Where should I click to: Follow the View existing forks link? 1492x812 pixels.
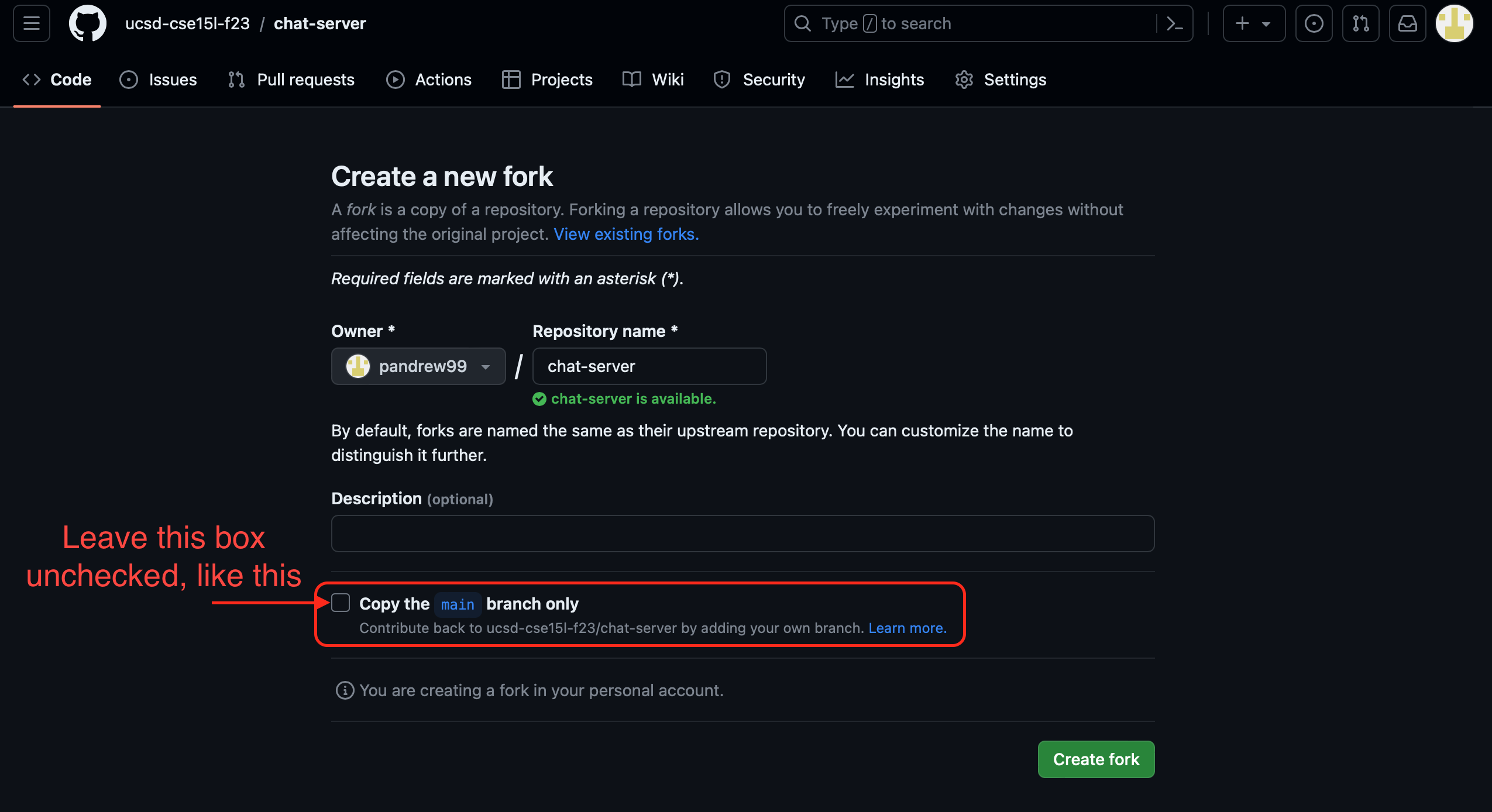point(626,234)
